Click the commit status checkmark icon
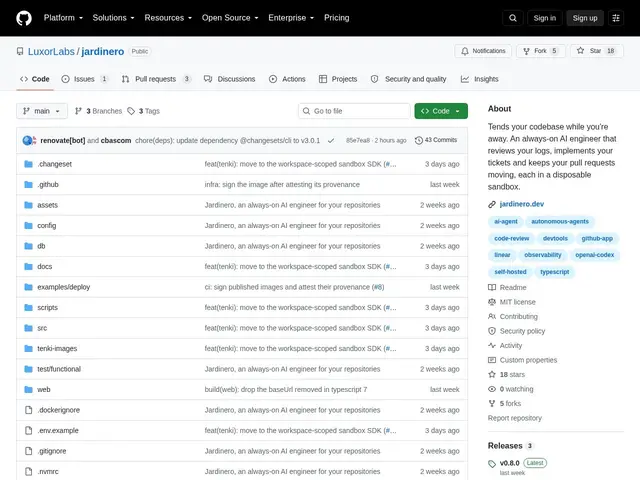640x480 pixels. 331,140
